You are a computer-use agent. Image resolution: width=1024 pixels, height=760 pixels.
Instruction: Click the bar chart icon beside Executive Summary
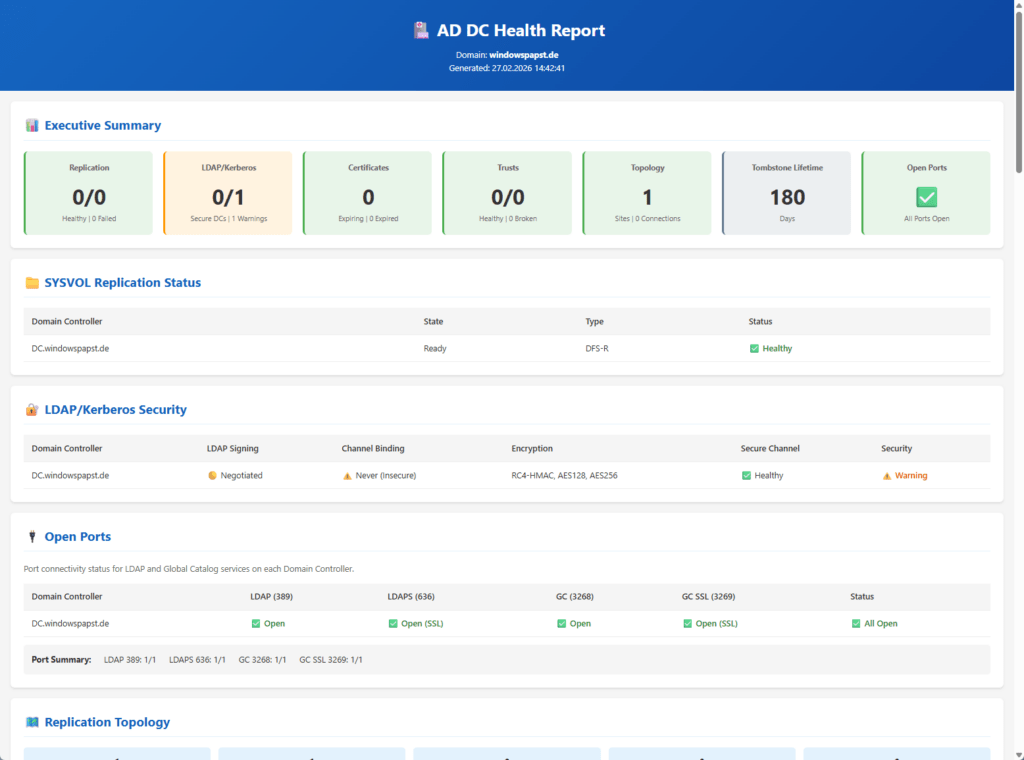[31, 125]
